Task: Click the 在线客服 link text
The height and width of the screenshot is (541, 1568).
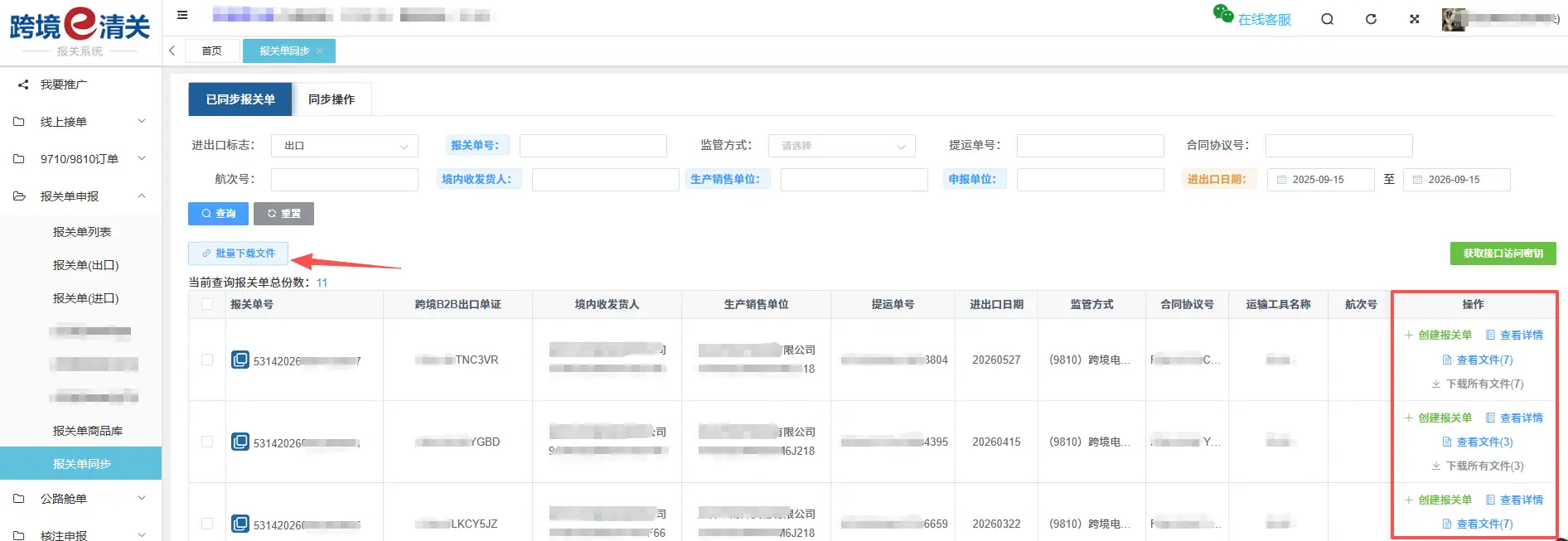Action: coord(1265,20)
